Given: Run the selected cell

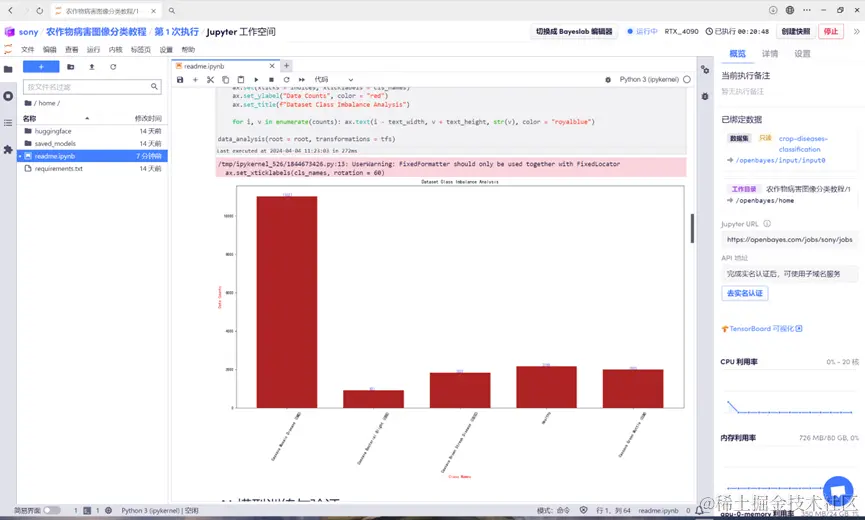Looking at the screenshot, I should pyautogui.click(x=256, y=80).
